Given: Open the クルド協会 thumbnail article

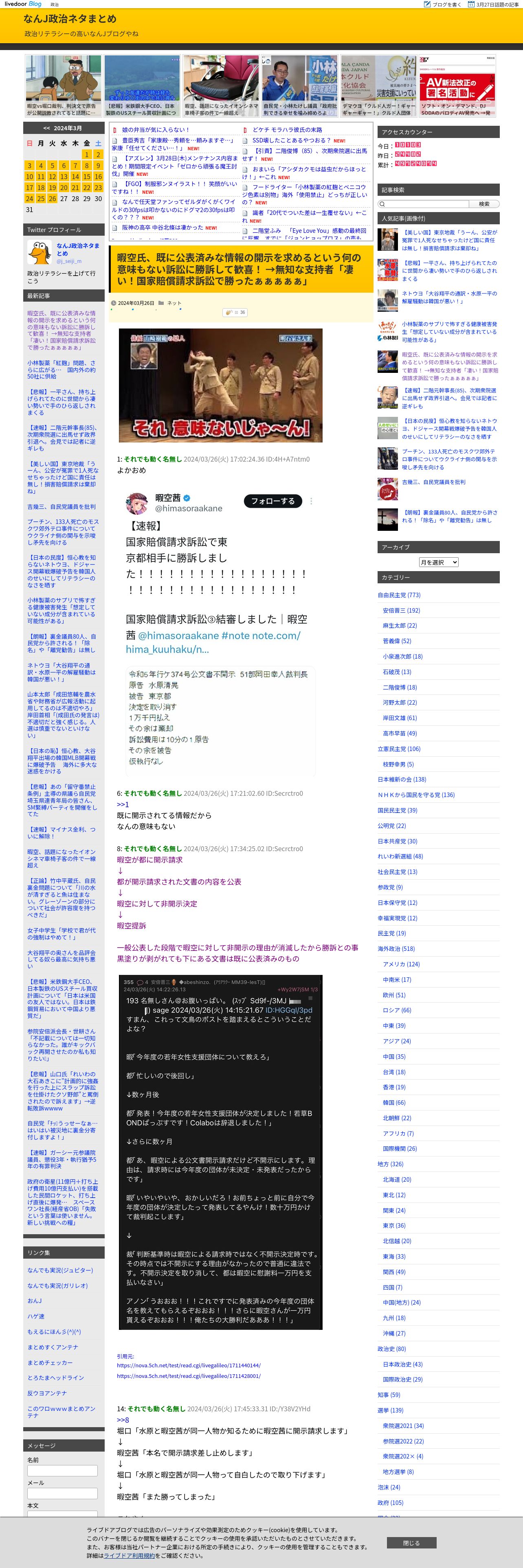Looking at the screenshot, I should tap(378, 86).
